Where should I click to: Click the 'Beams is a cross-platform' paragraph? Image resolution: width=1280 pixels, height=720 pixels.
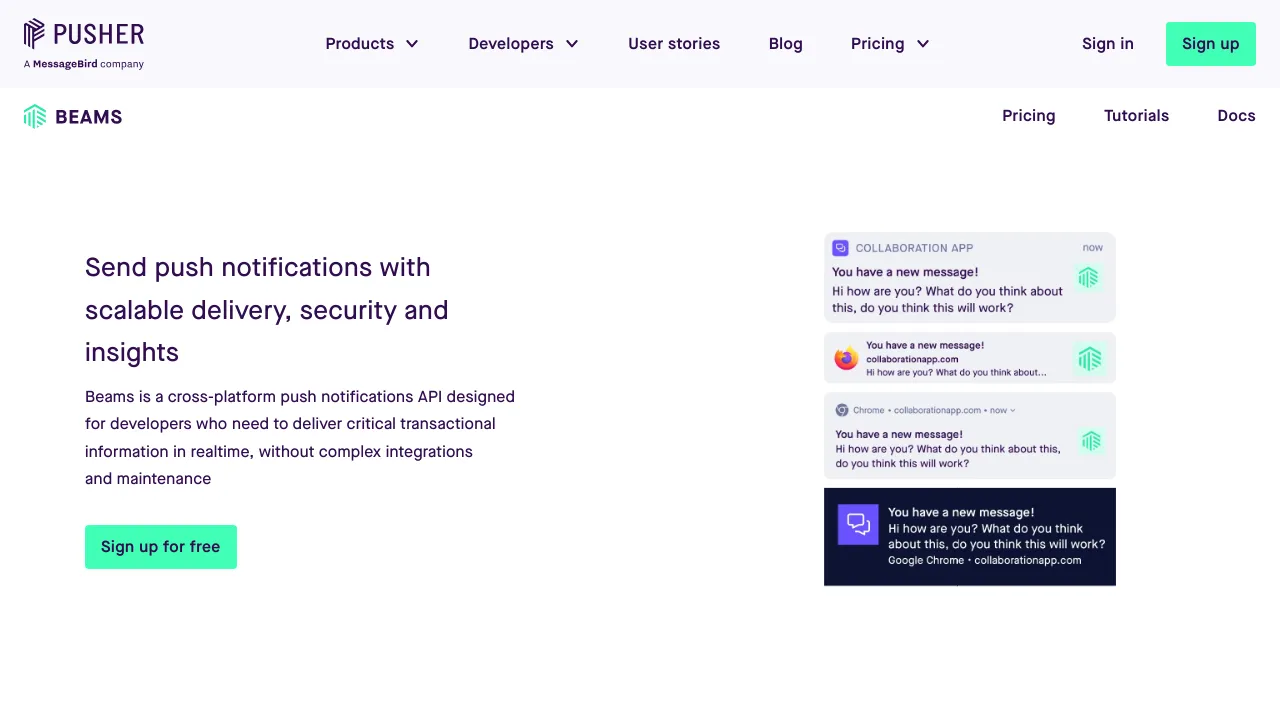pyautogui.click(x=300, y=437)
